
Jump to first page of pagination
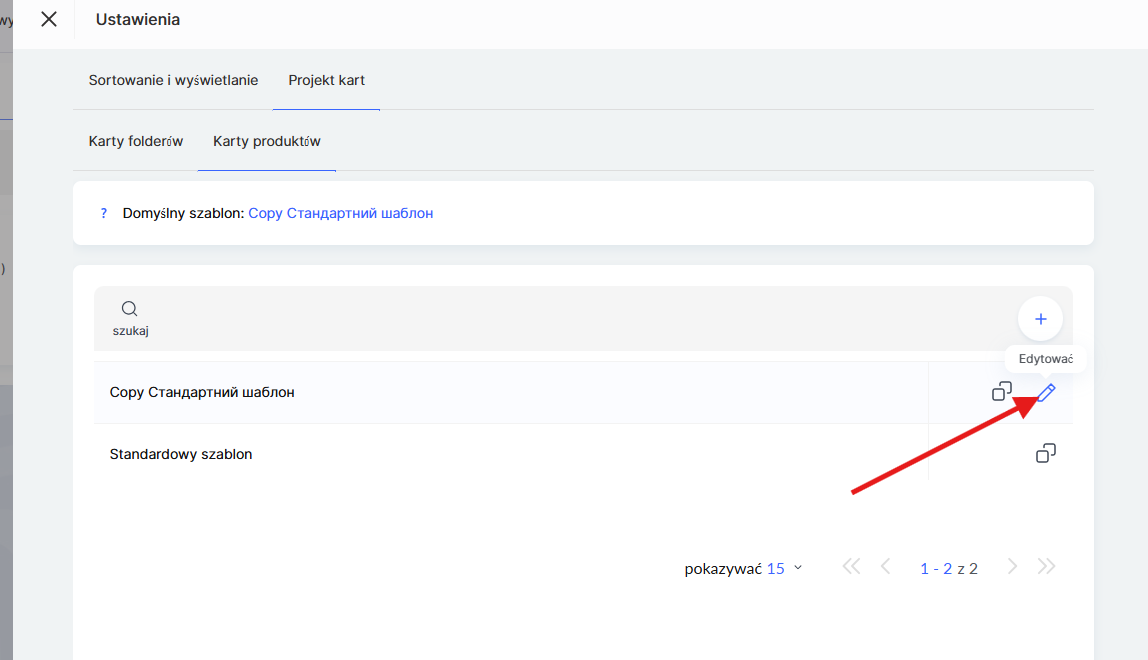851,567
